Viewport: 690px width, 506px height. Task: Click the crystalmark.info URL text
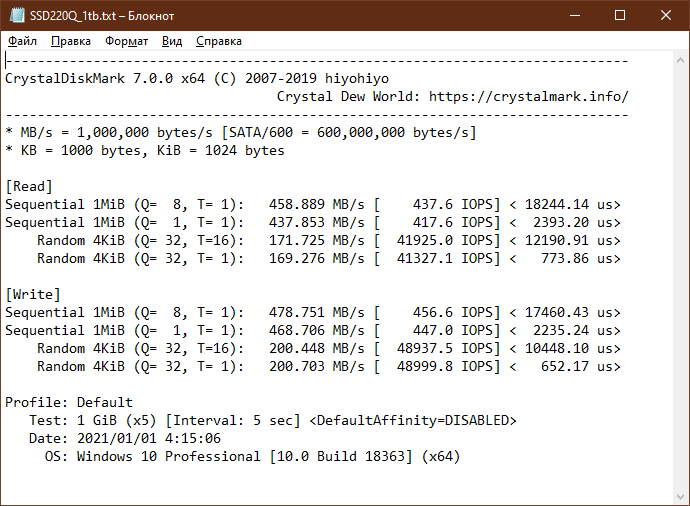529,96
